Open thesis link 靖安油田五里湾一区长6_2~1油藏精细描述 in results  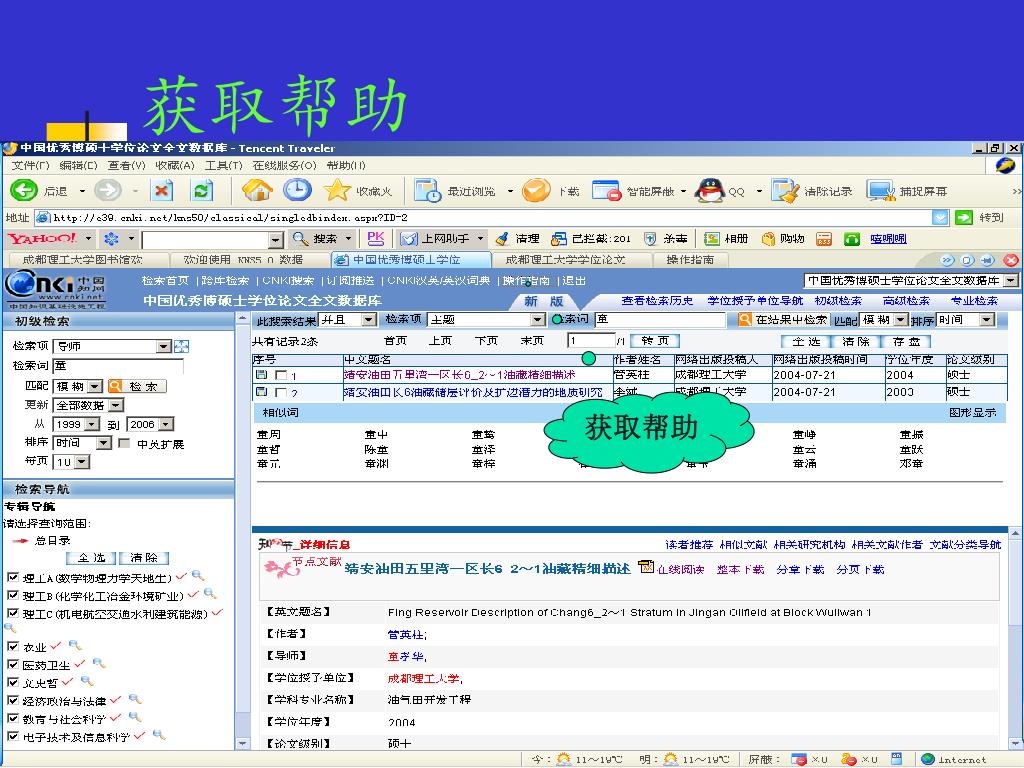pos(459,375)
